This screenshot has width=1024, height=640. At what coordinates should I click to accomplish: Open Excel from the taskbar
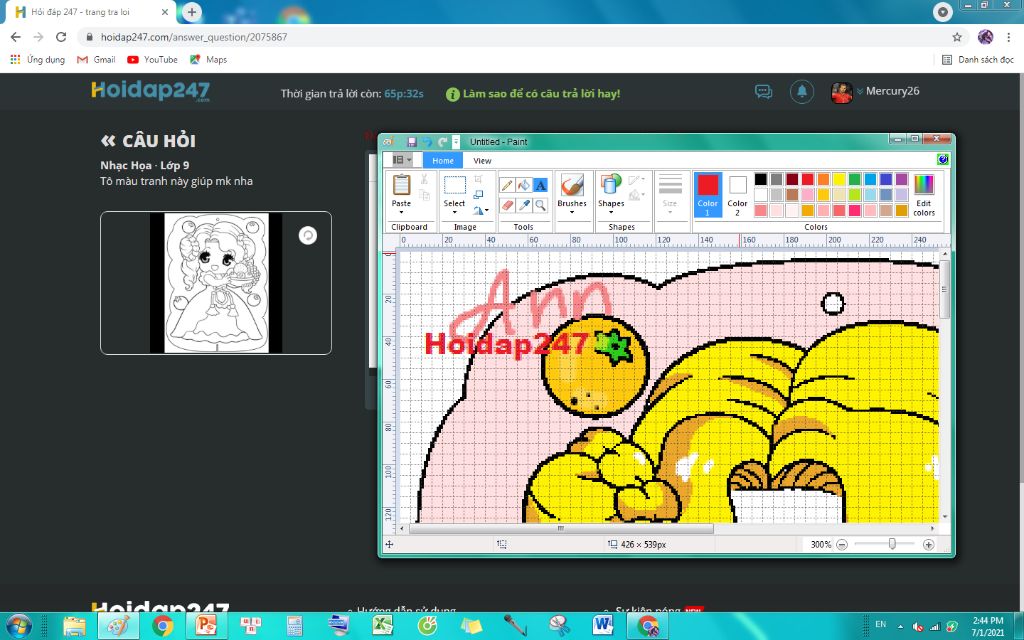pos(383,626)
